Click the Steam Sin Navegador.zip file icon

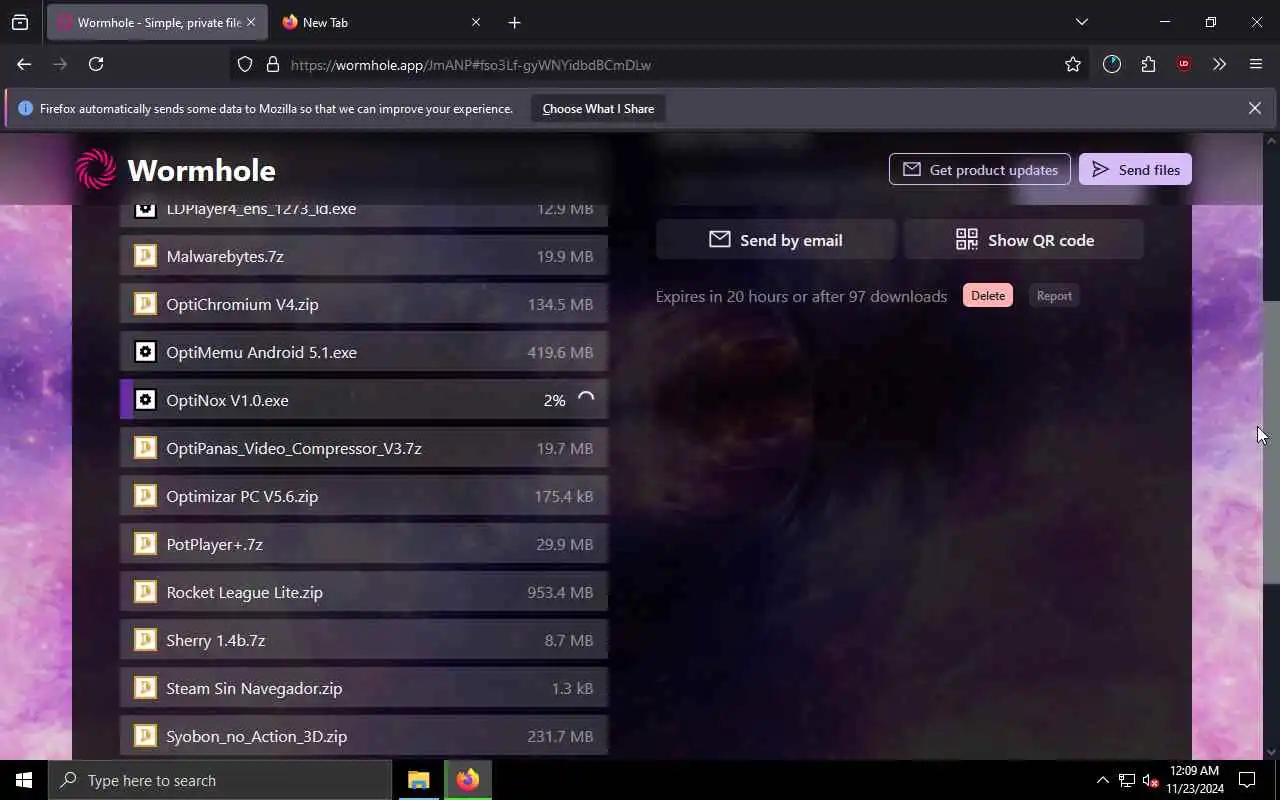145,688
